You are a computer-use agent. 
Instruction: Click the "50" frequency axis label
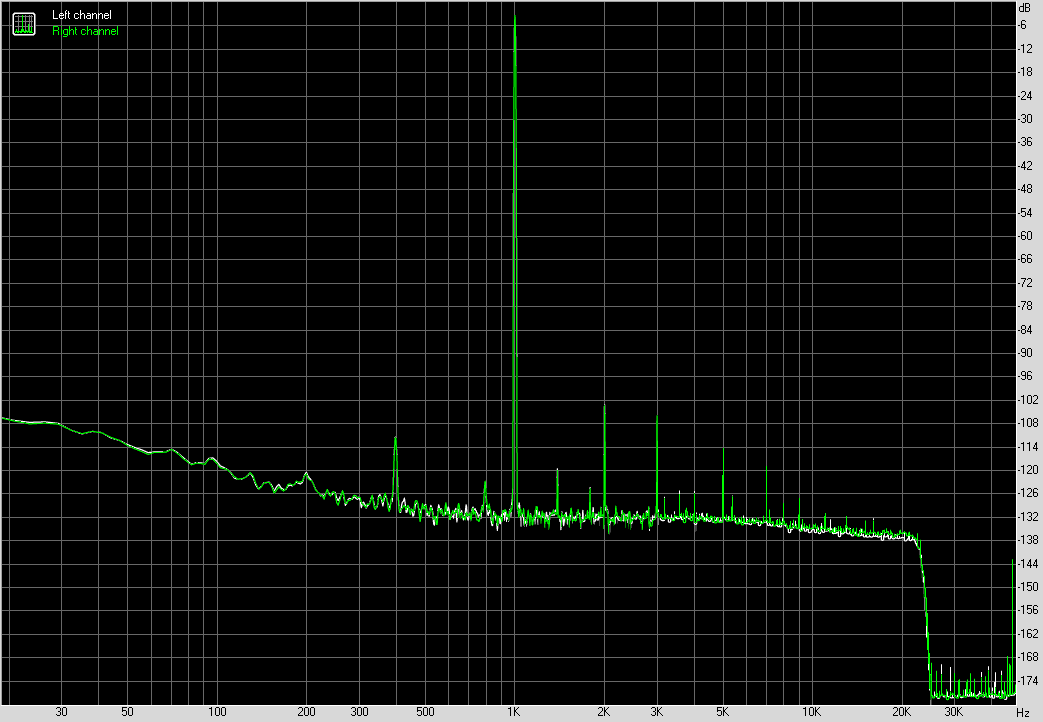(127, 712)
